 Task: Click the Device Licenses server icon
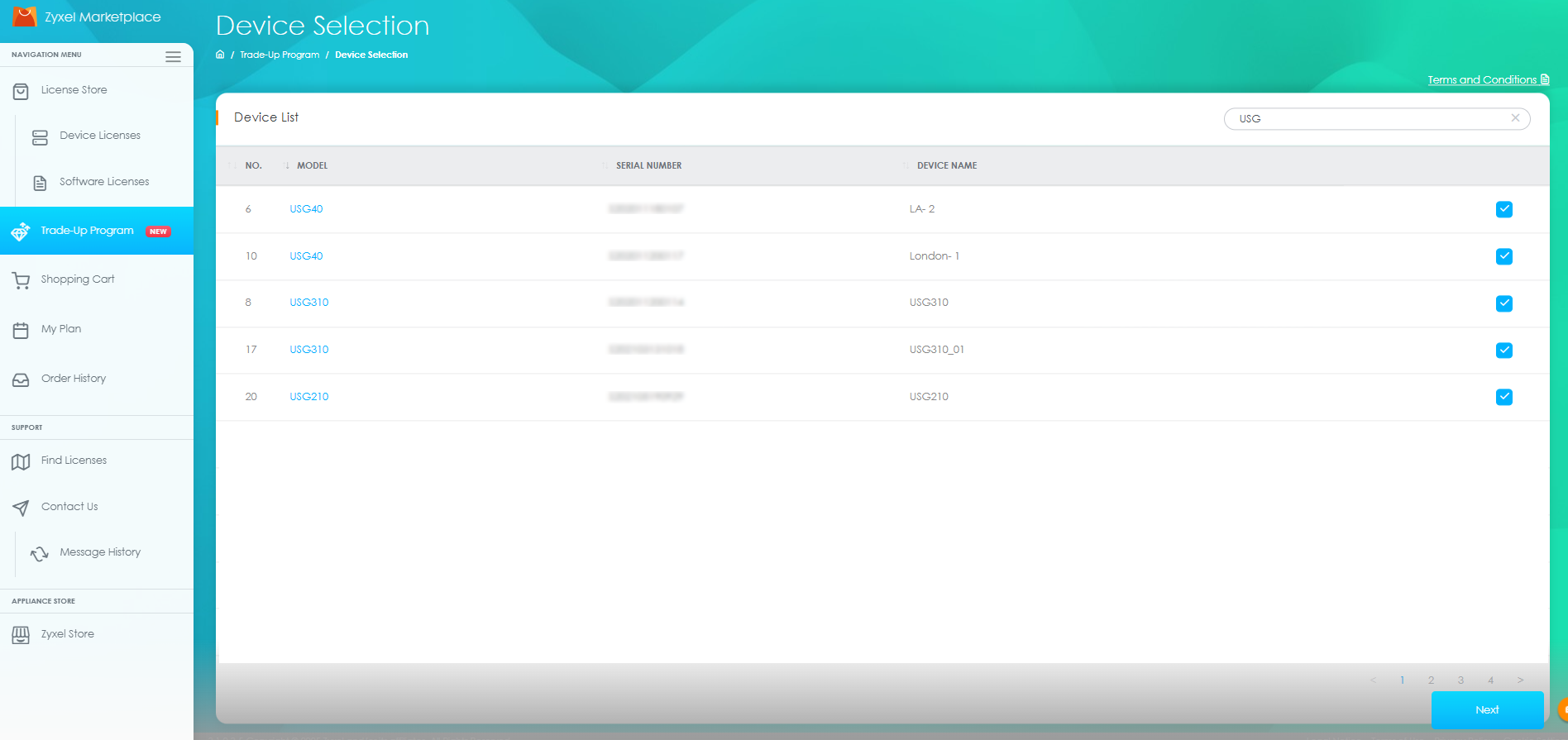coord(40,137)
